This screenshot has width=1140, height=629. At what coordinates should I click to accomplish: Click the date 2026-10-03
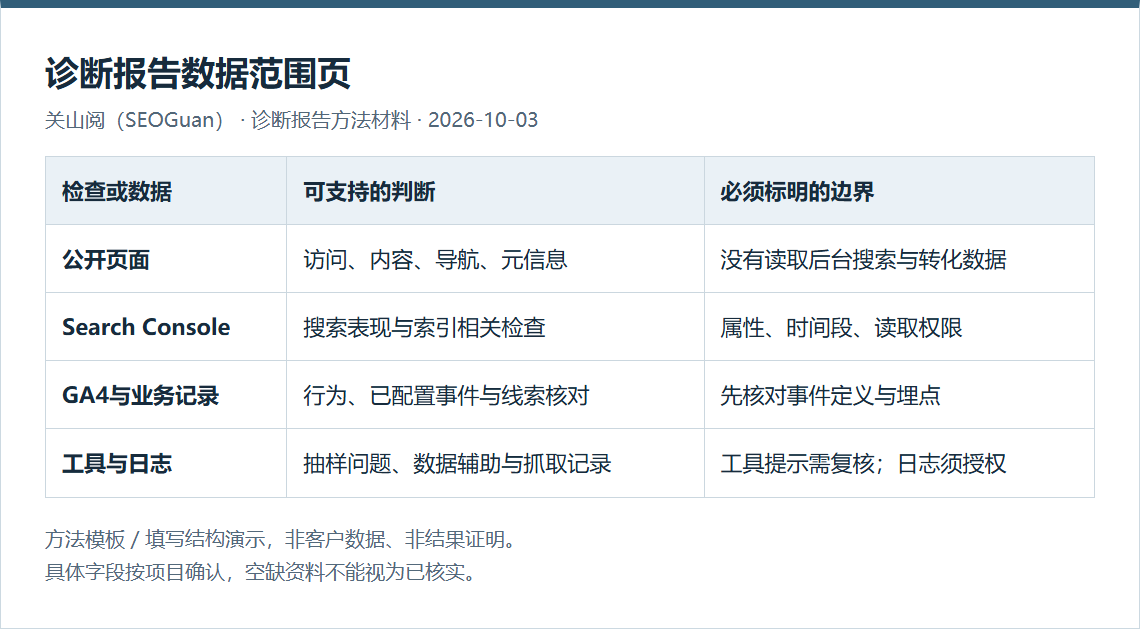coord(483,120)
